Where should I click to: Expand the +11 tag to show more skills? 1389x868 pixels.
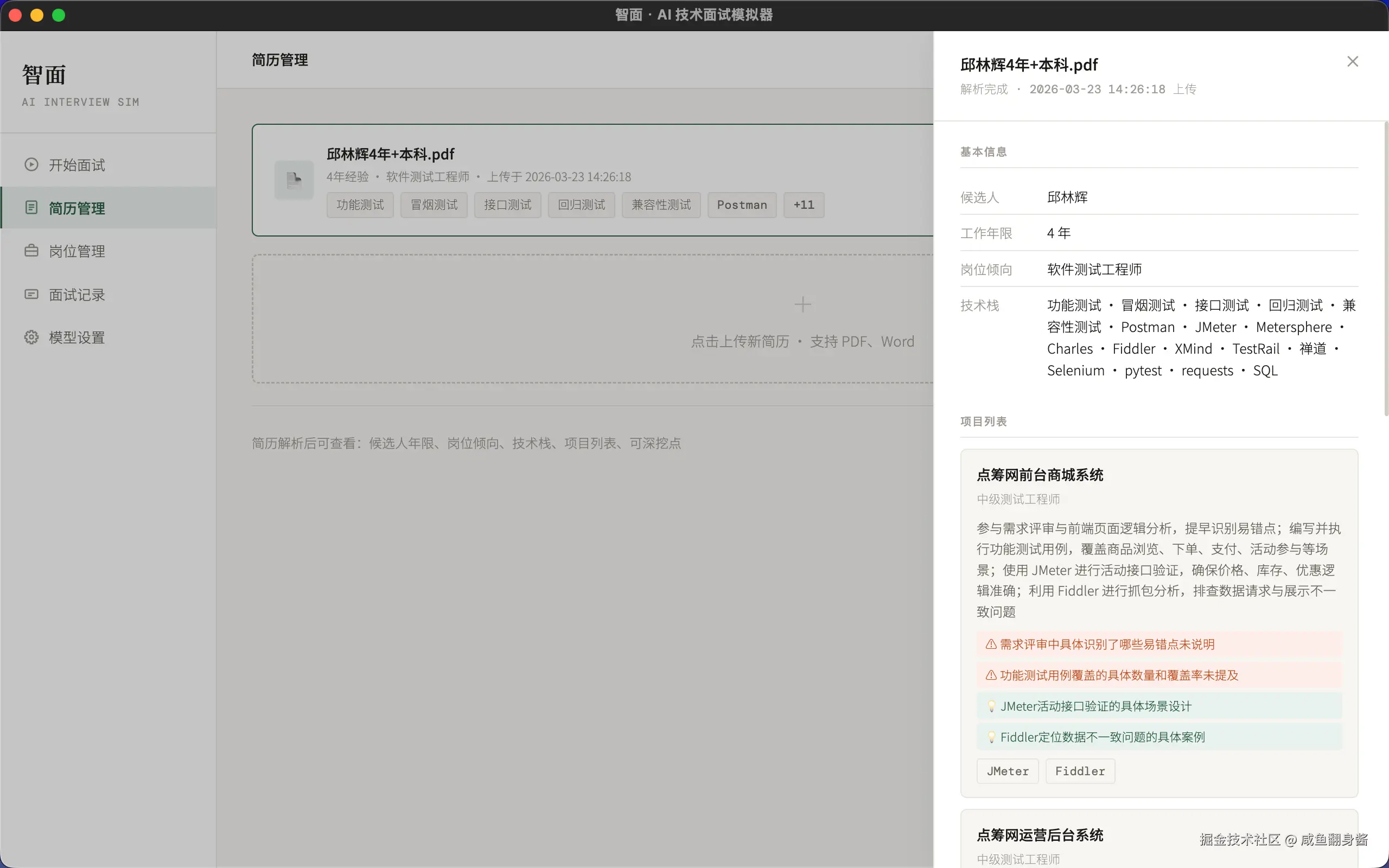coord(802,205)
